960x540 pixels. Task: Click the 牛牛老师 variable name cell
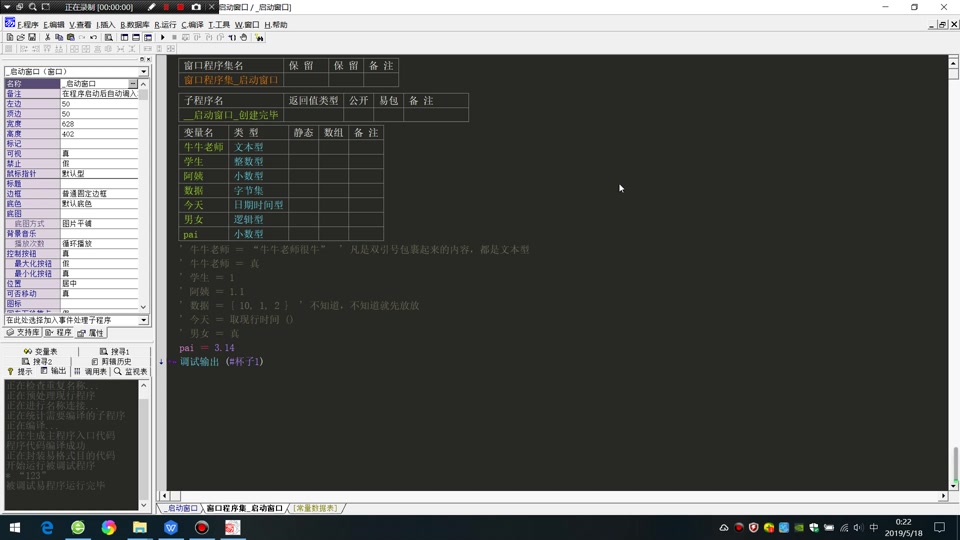[204, 147]
